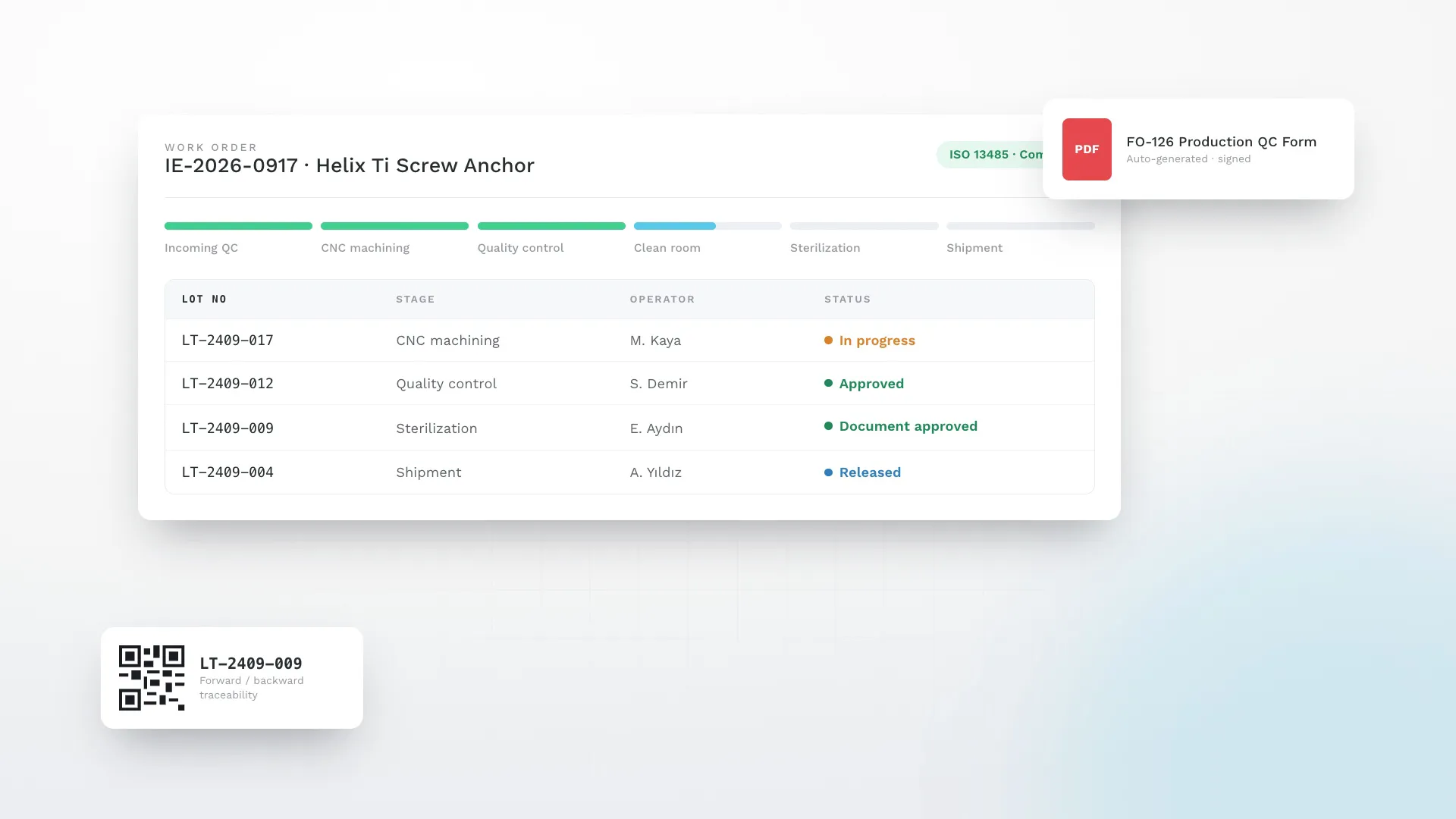Click the red PDF file icon
Screen dimensions: 1456x819
point(1087,149)
